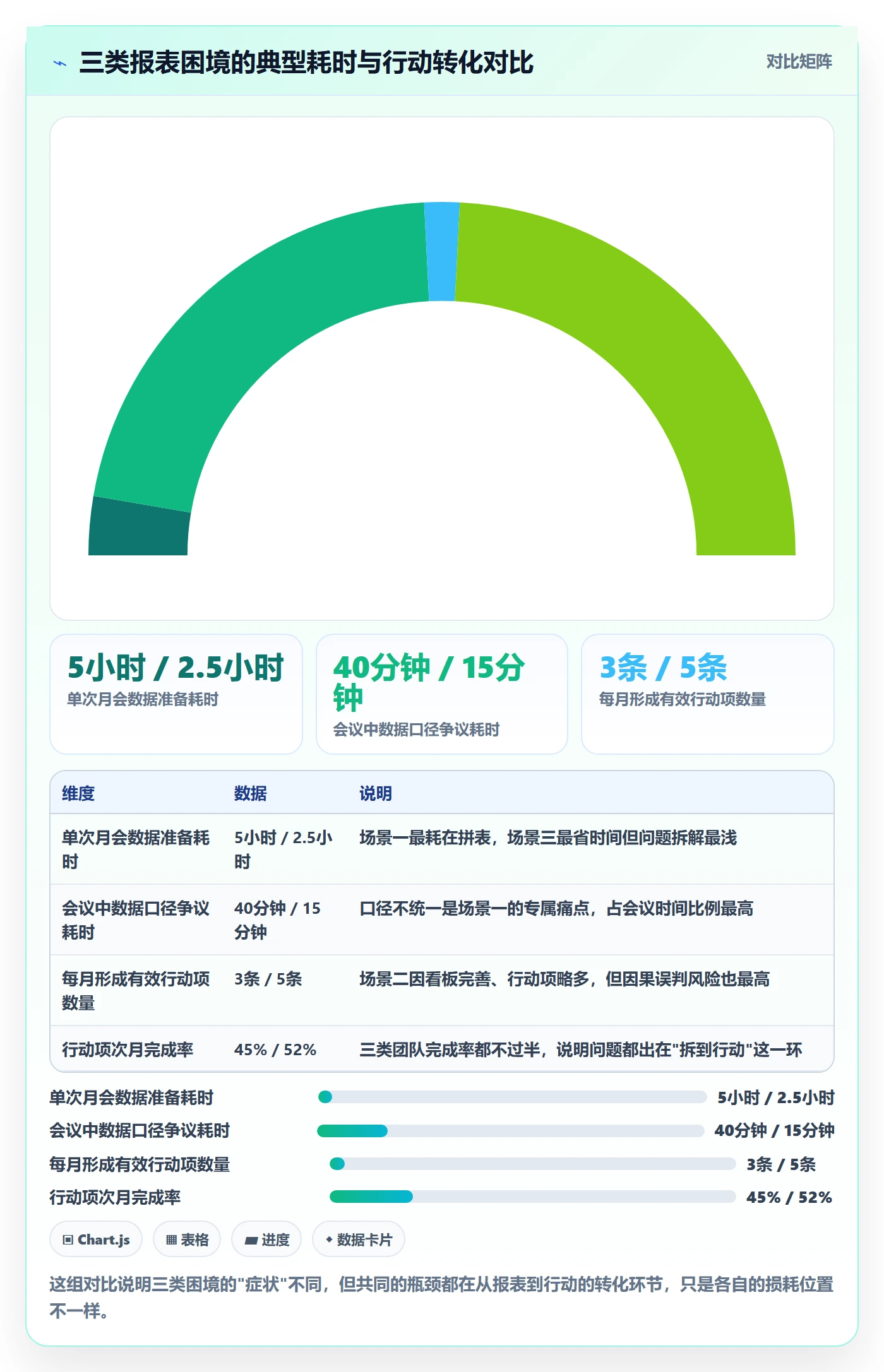Select the small blue segment of the gauge chart
This screenshot has height=1372, width=884.
tap(441, 251)
